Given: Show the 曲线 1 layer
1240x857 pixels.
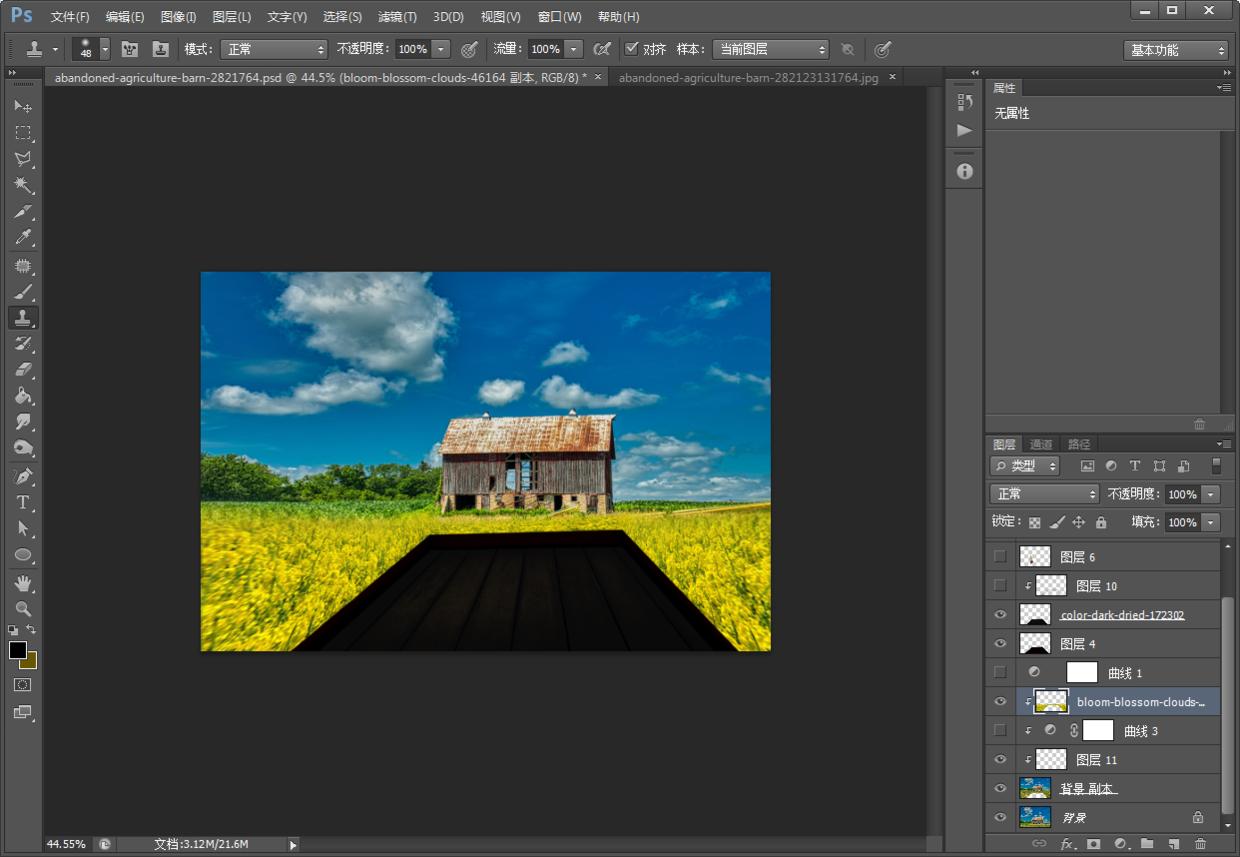Looking at the screenshot, I should (1000, 673).
